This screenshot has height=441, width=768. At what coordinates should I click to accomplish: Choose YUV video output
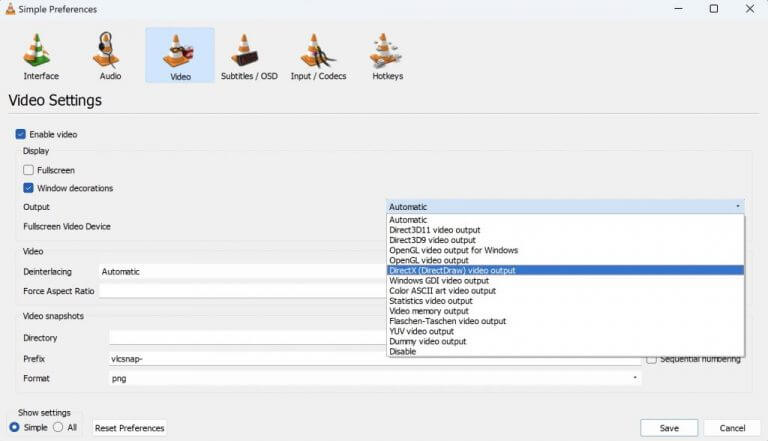pyautogui.click(x=565, y=331)
